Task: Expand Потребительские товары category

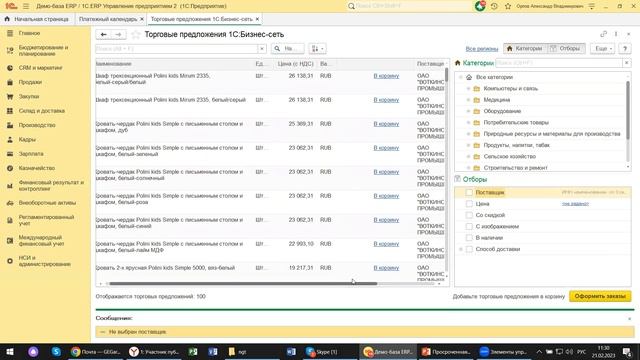Action: 468,122
